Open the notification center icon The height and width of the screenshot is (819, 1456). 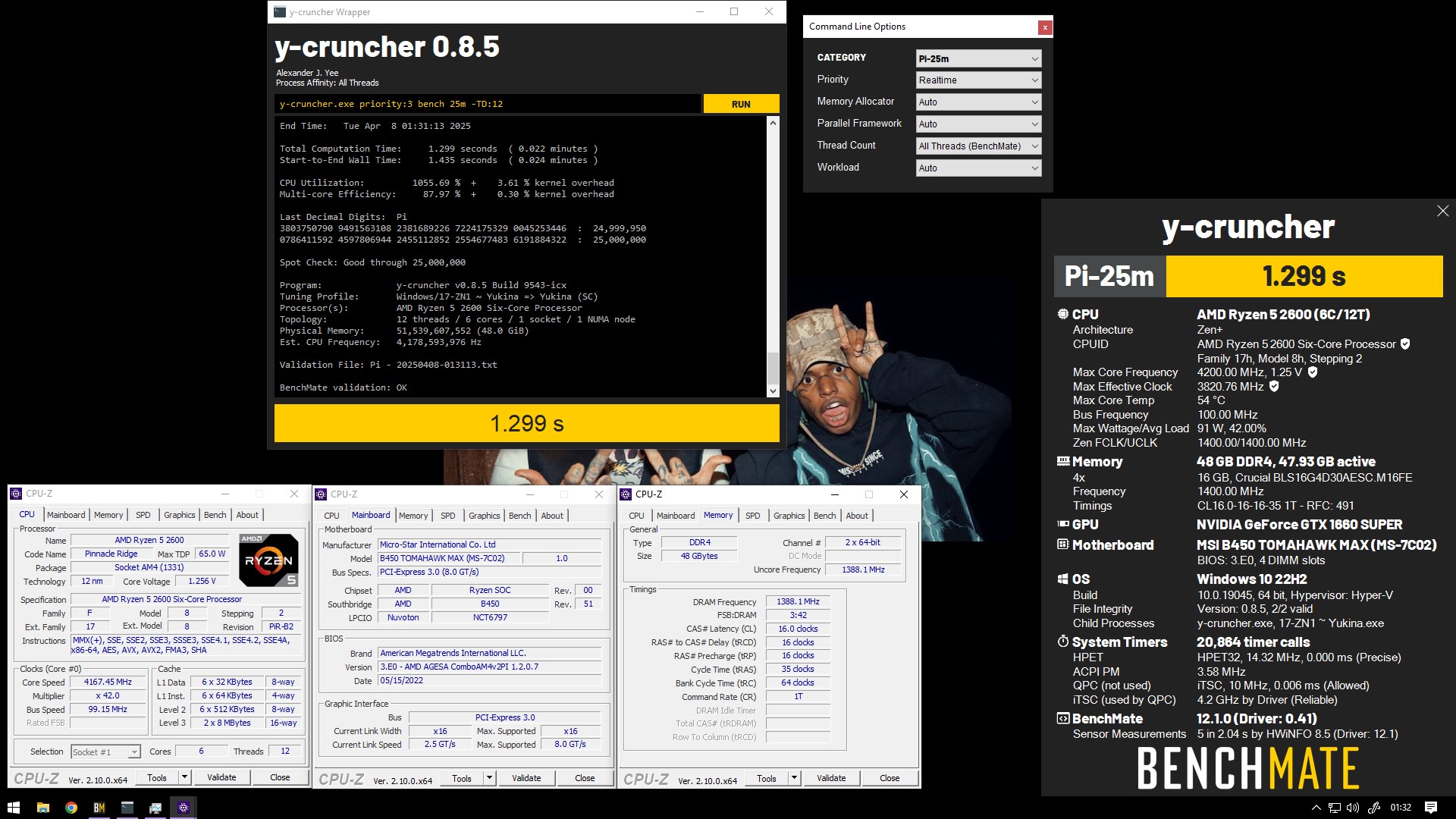pos(1431,808)
